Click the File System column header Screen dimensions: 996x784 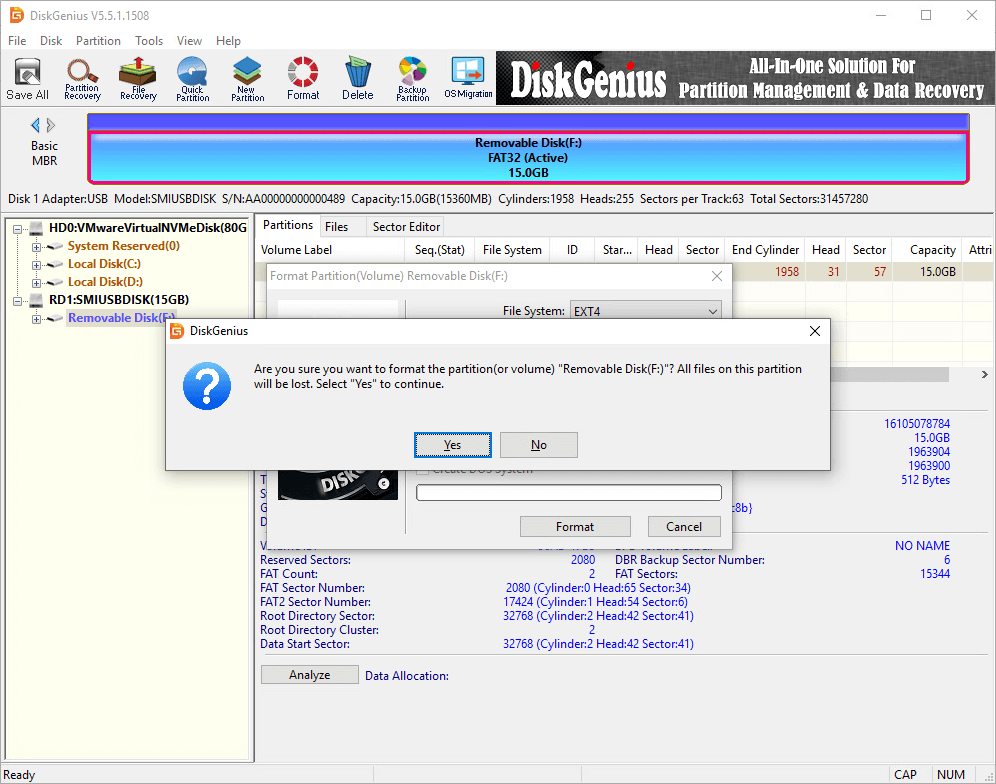512,250
